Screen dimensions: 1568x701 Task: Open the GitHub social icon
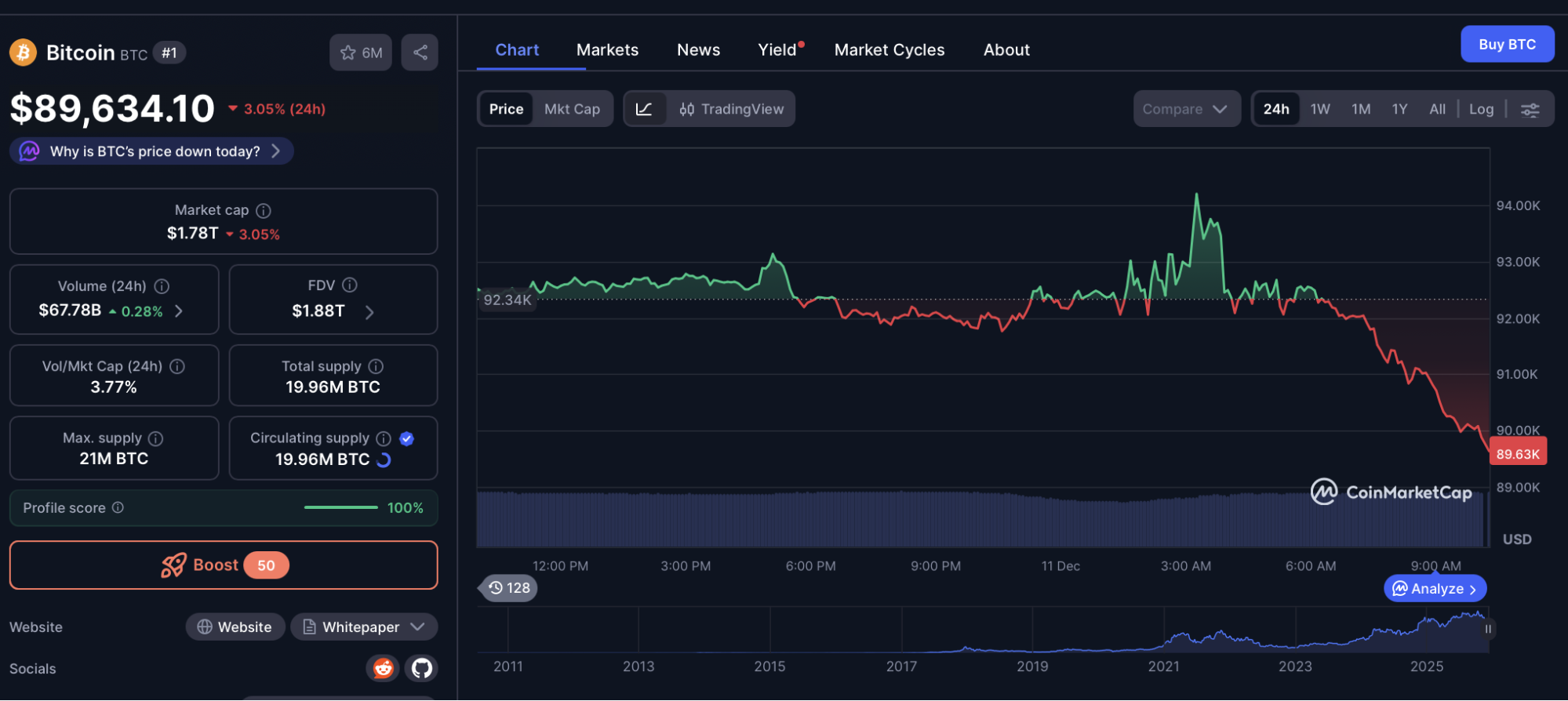(422, 668)
